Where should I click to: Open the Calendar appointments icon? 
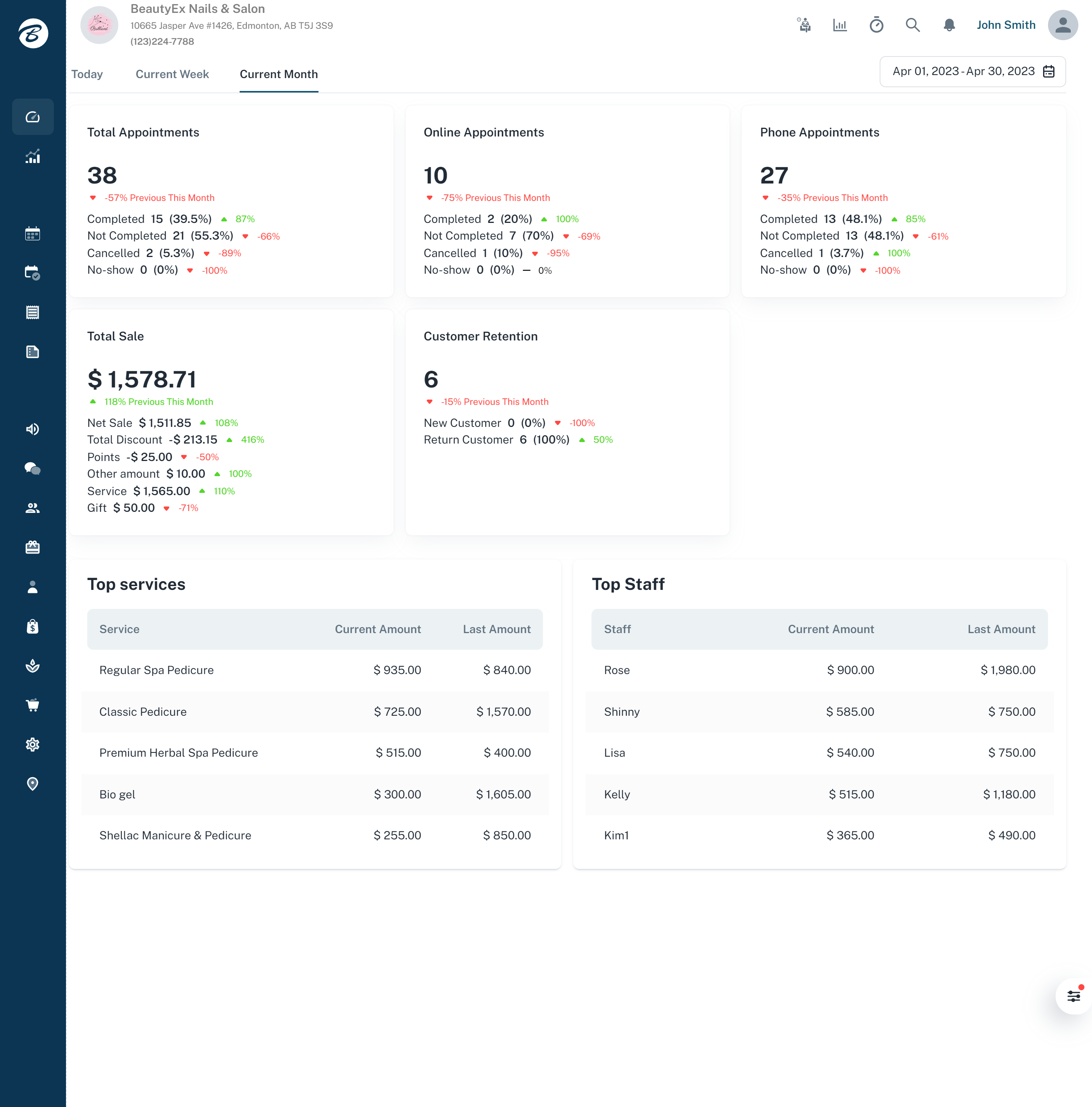tap(33, 233)
